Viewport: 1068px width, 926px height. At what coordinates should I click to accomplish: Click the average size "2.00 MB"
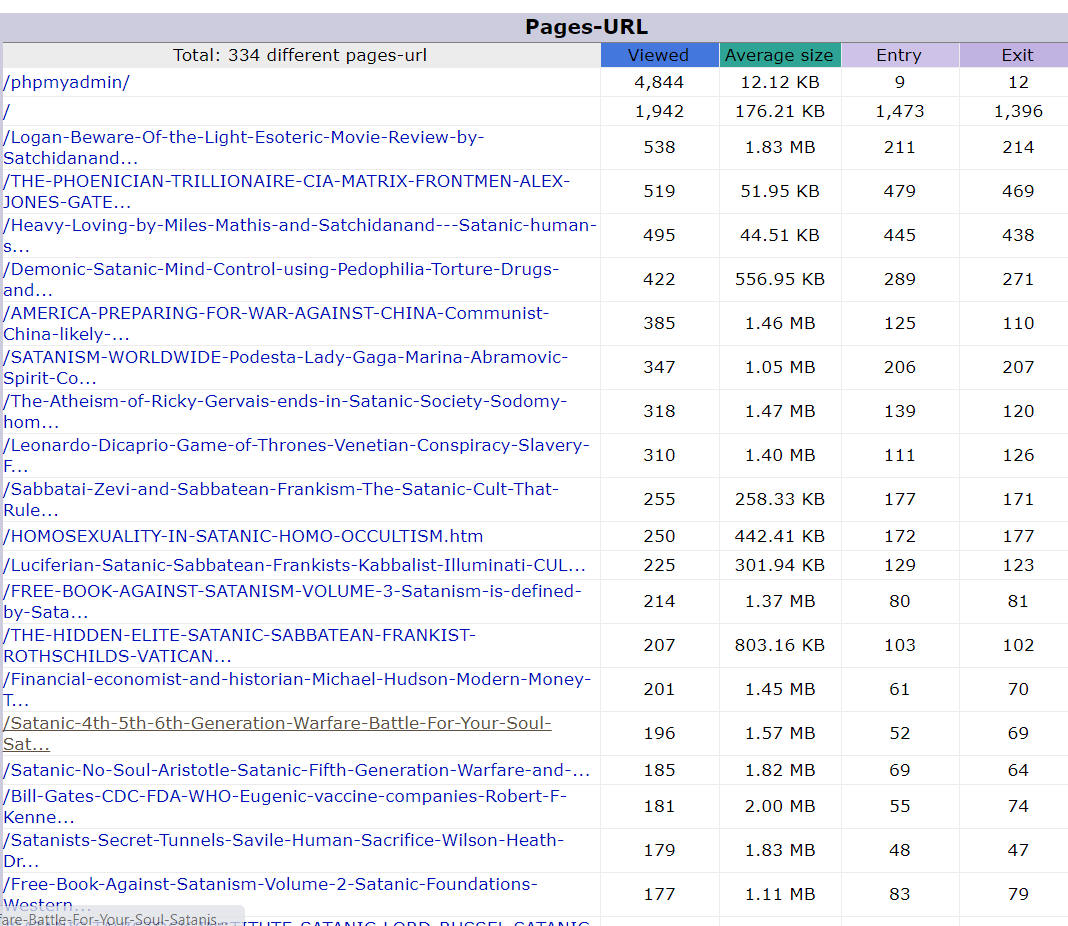(x=780, y=806)
